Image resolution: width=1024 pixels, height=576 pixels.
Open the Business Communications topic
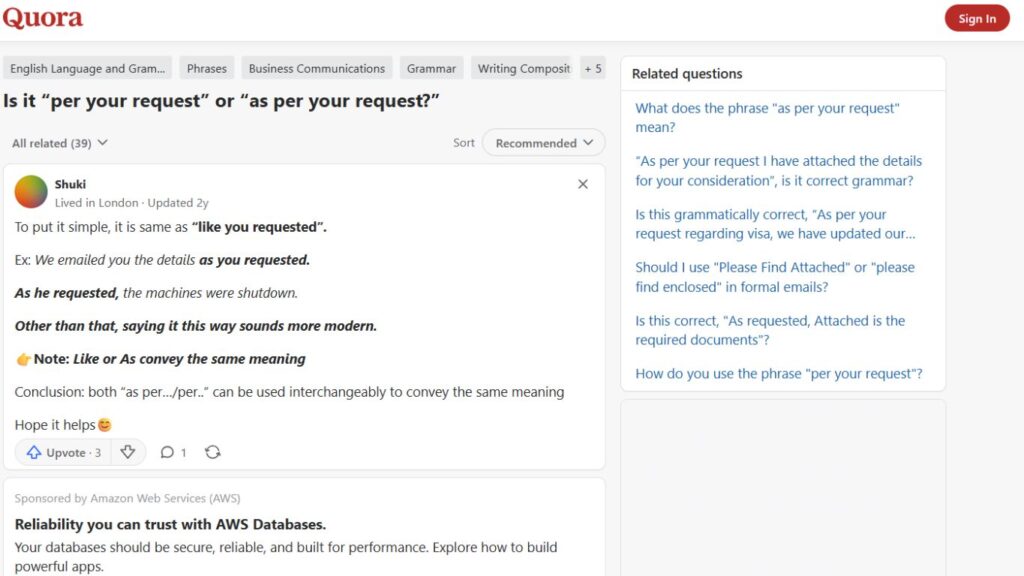click(316, 68)
